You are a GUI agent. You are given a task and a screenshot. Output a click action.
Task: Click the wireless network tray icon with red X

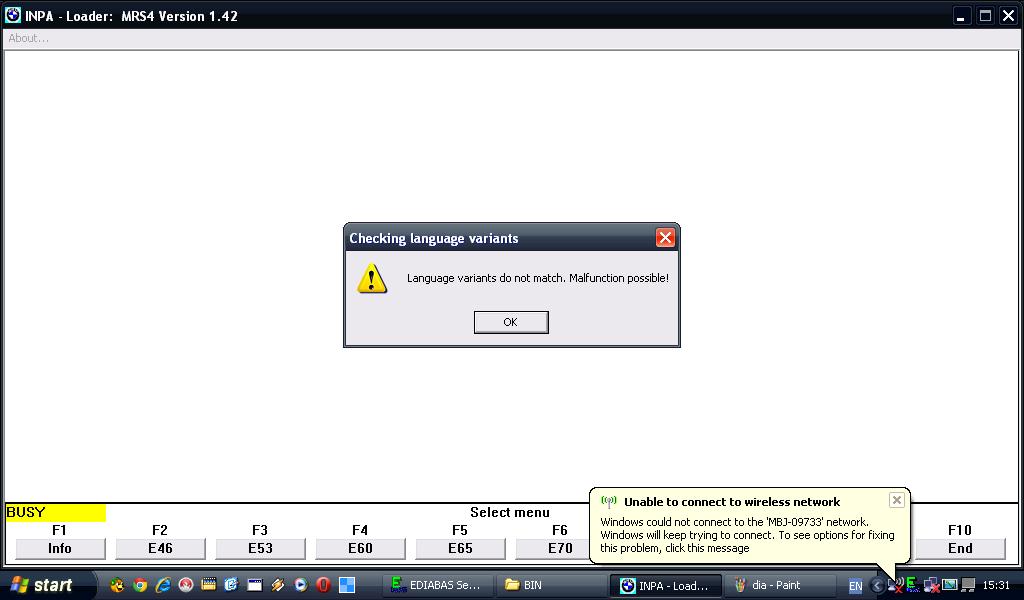pos(895,585)
